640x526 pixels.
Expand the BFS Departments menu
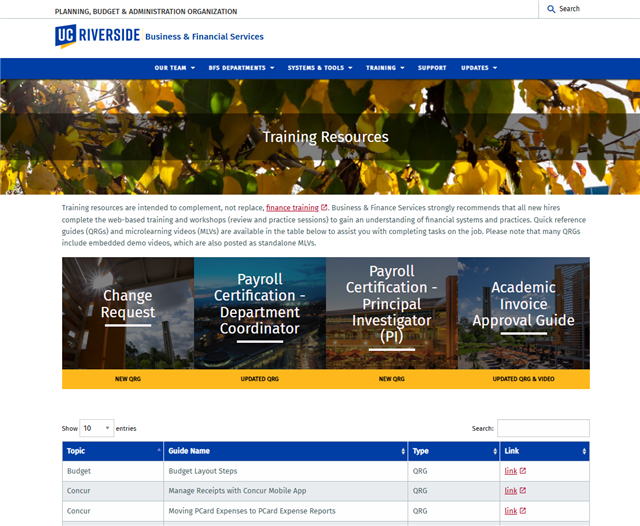[242, 68]
